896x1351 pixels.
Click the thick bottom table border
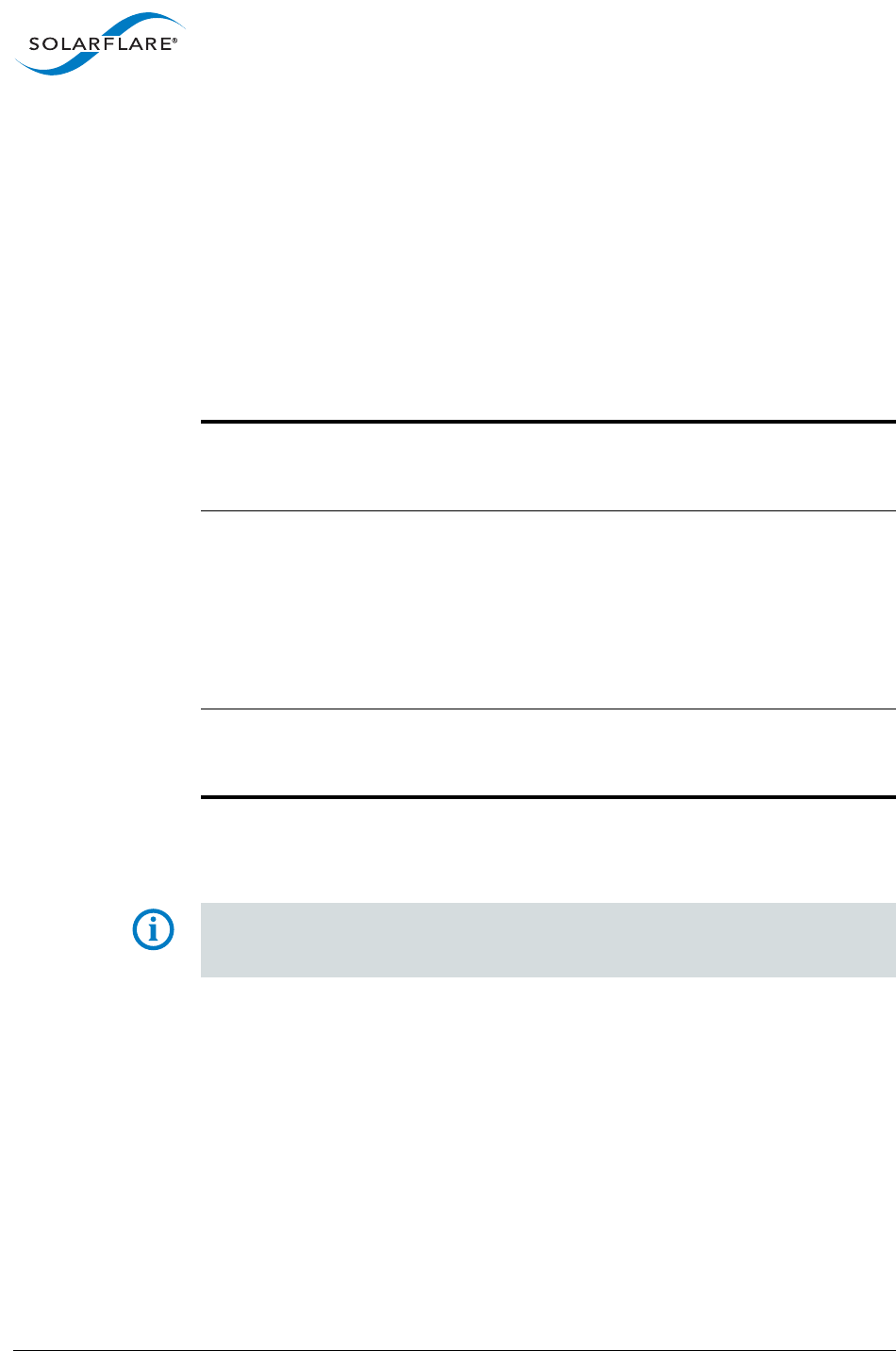(x=547, y=797)
